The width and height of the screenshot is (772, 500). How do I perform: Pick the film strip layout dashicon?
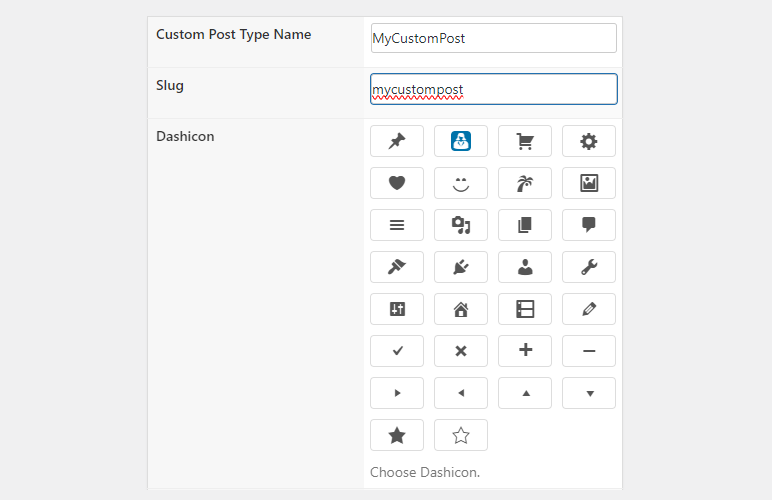coord(525,309)
